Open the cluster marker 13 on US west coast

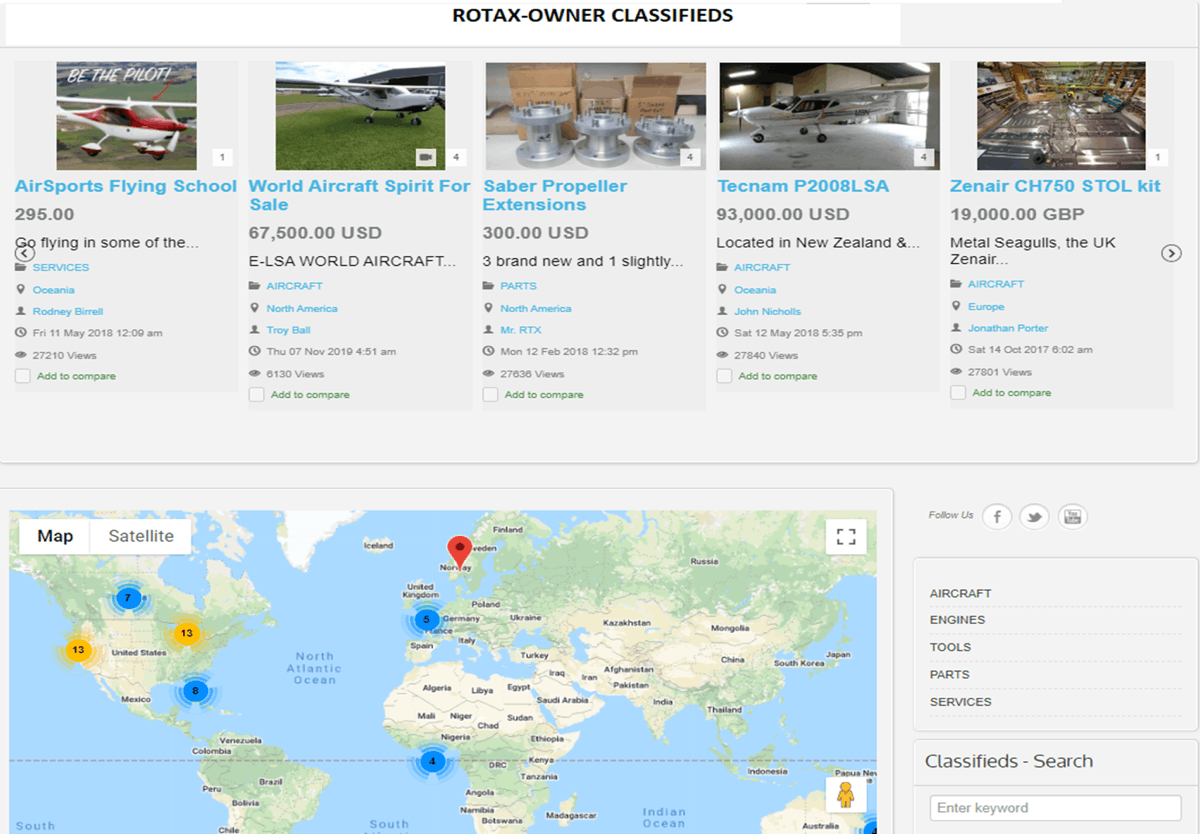(x=78, y=651)
